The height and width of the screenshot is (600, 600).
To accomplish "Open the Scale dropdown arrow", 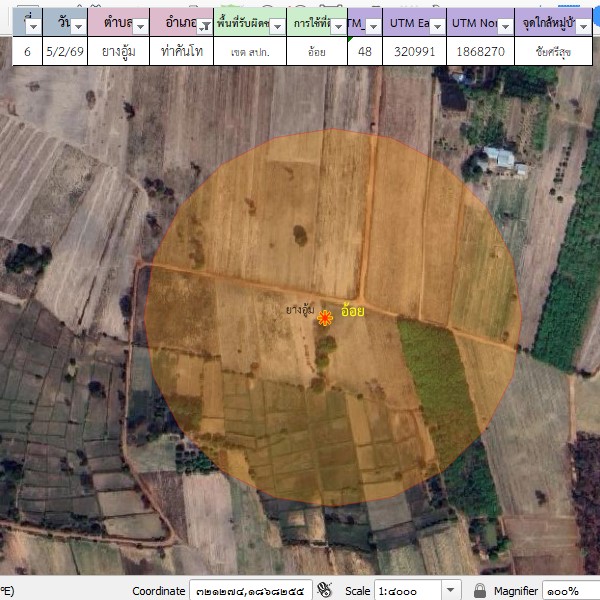I will [450, 590].
